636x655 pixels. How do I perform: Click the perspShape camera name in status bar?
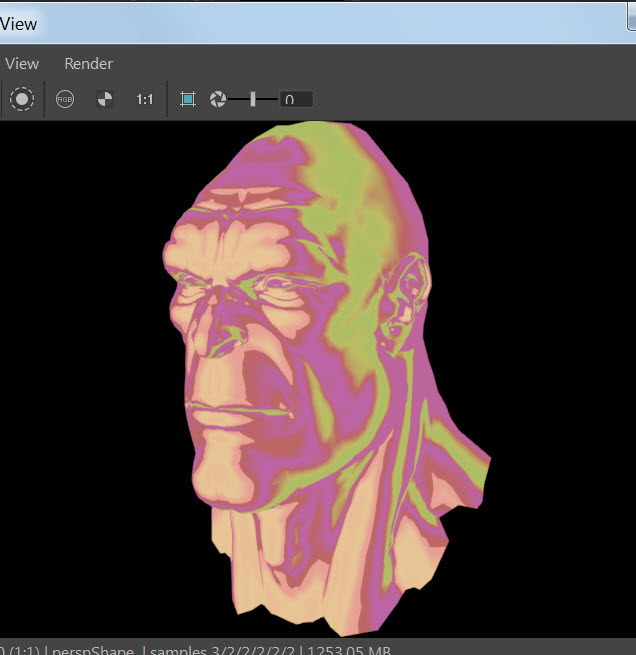[91, 649]
